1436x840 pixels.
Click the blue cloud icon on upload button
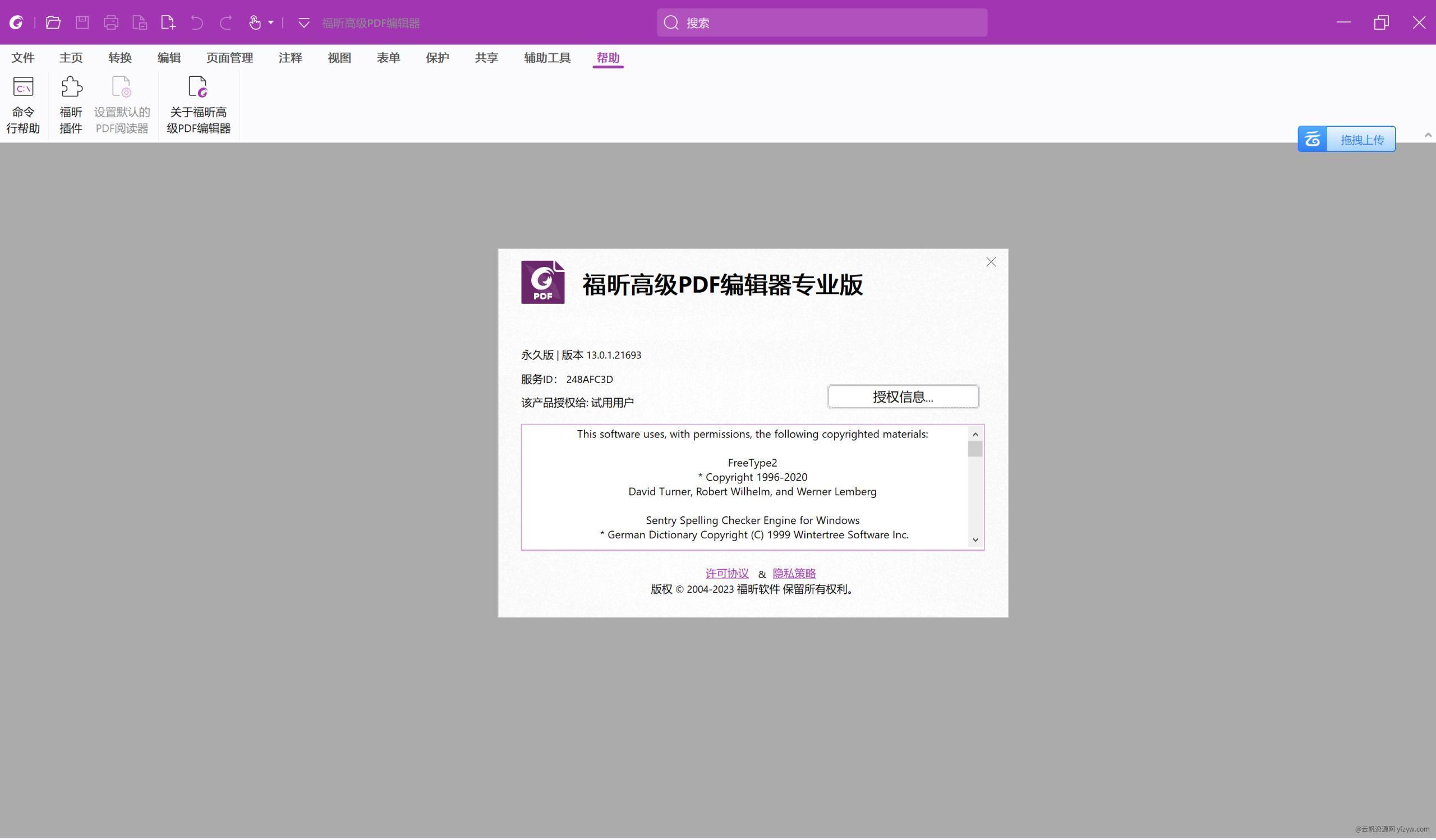pyautogui.click(x=1313, y=139)
